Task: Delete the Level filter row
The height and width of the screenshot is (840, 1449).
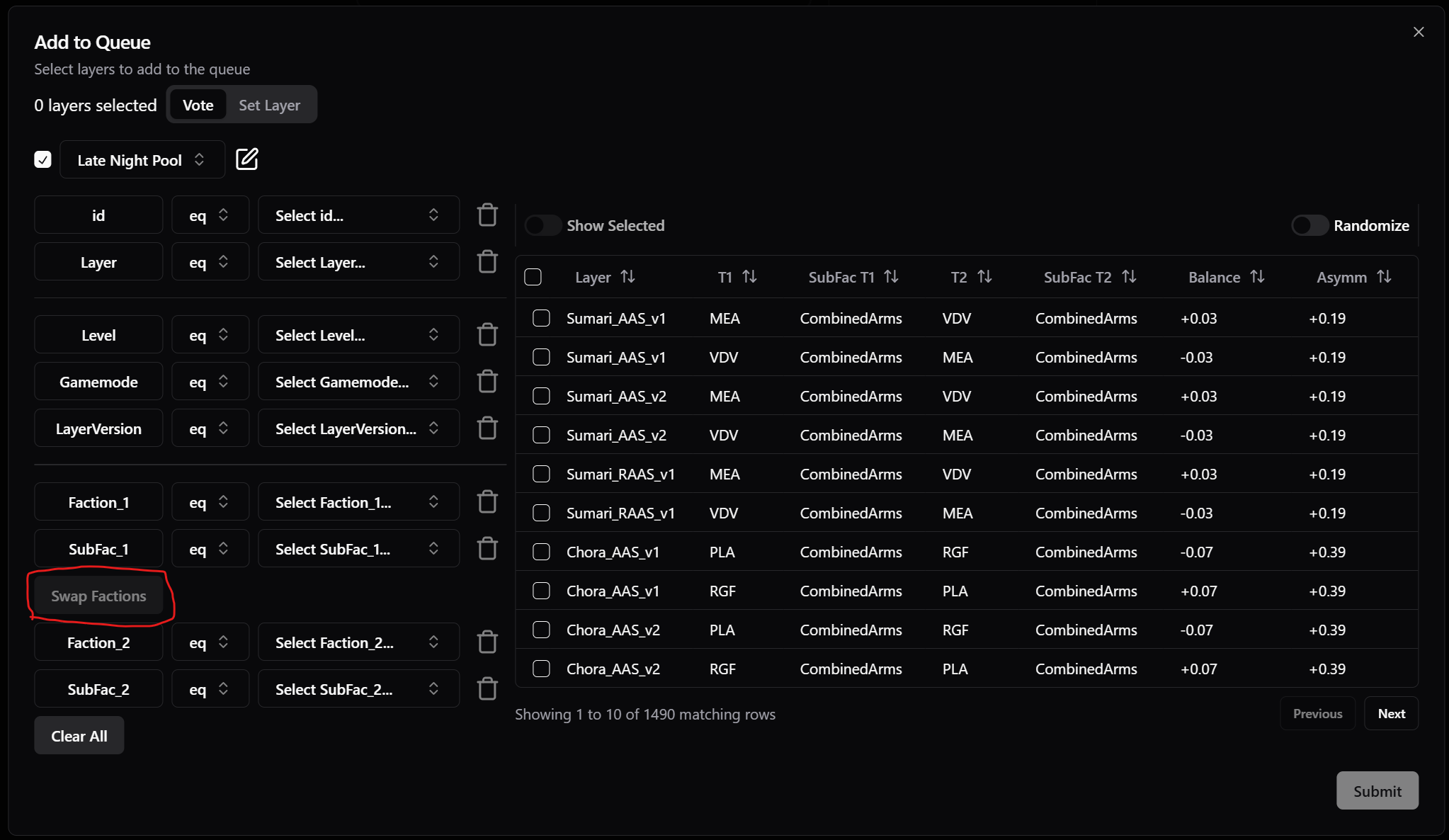Action: click(487, 334)
